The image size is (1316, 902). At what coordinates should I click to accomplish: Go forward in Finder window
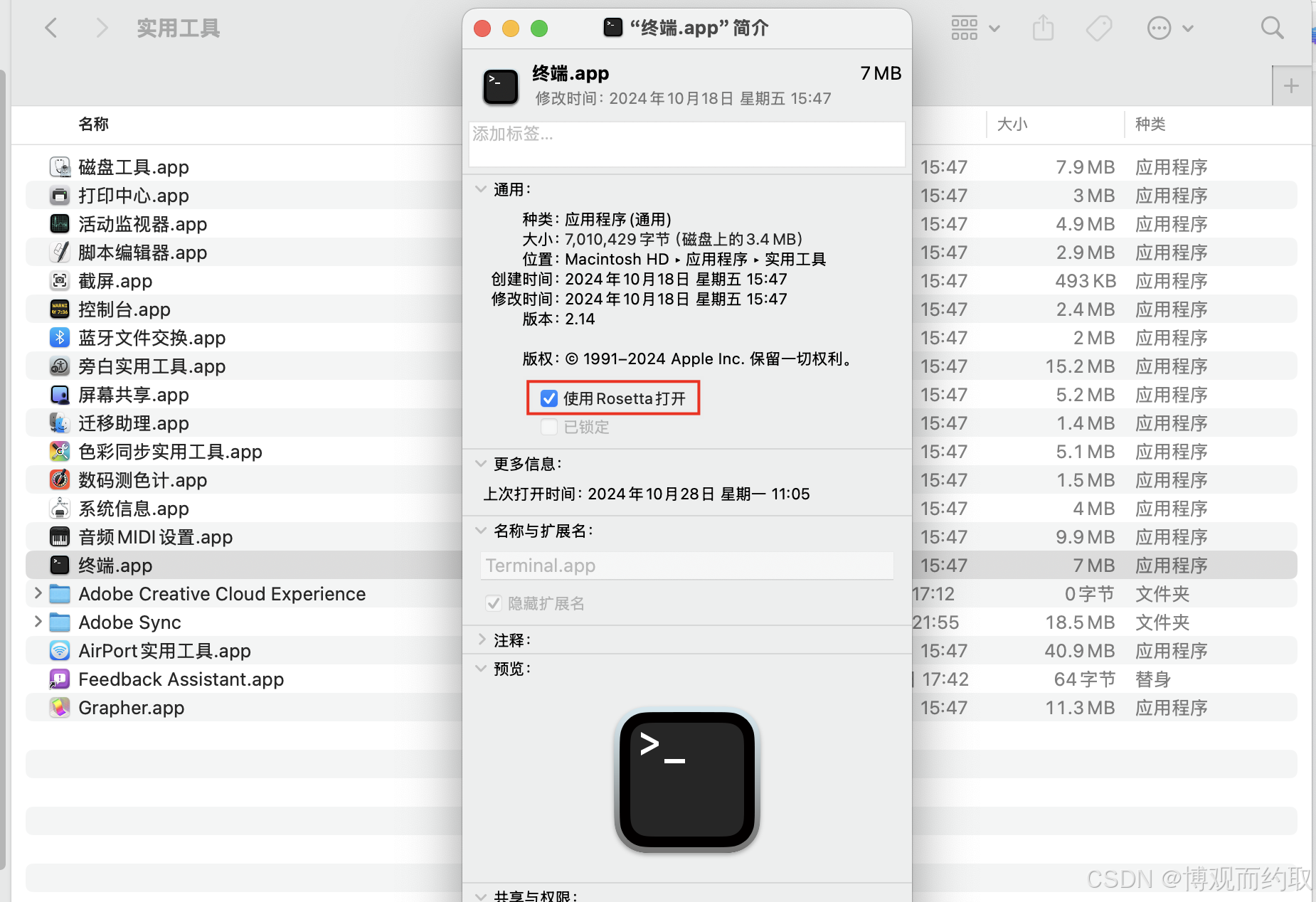click(x=102, y=28)
